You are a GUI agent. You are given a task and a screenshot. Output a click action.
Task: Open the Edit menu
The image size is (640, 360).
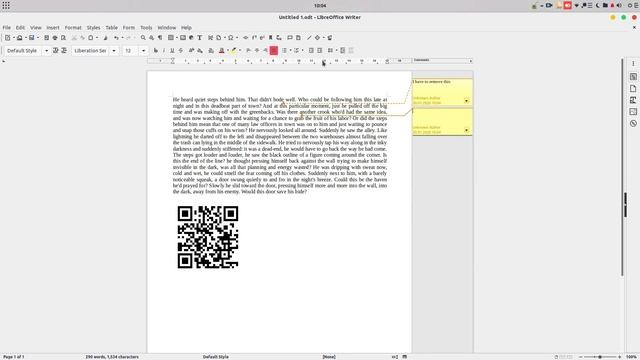pyautogui.click(x=20, y=28)
